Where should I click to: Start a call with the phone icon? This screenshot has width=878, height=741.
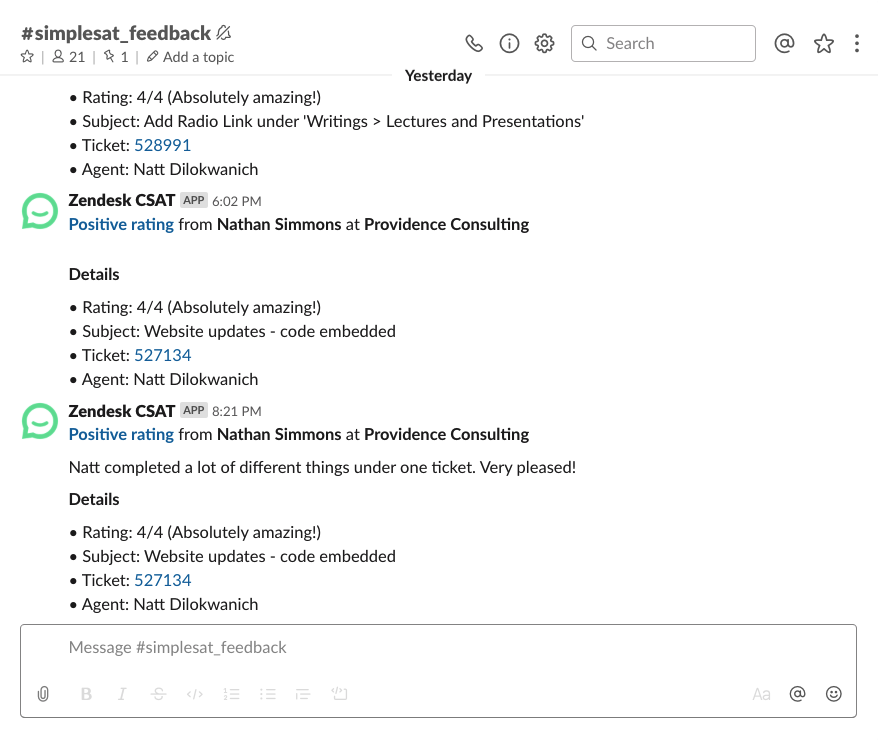tap(474, 43)
